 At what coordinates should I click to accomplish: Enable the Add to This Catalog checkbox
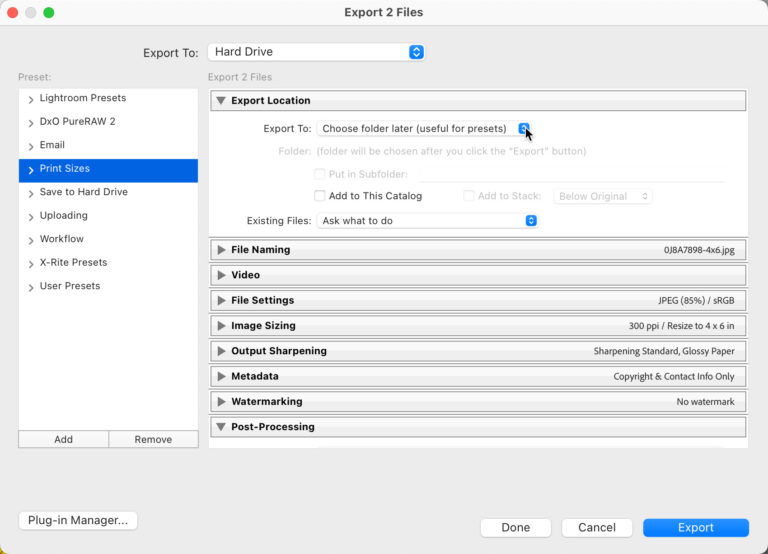click(320, 196)
